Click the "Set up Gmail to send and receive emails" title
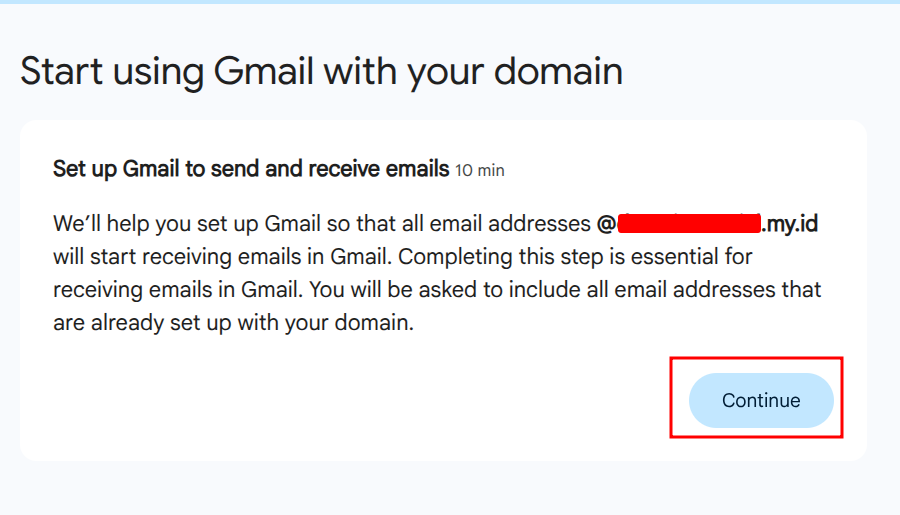 251,169
